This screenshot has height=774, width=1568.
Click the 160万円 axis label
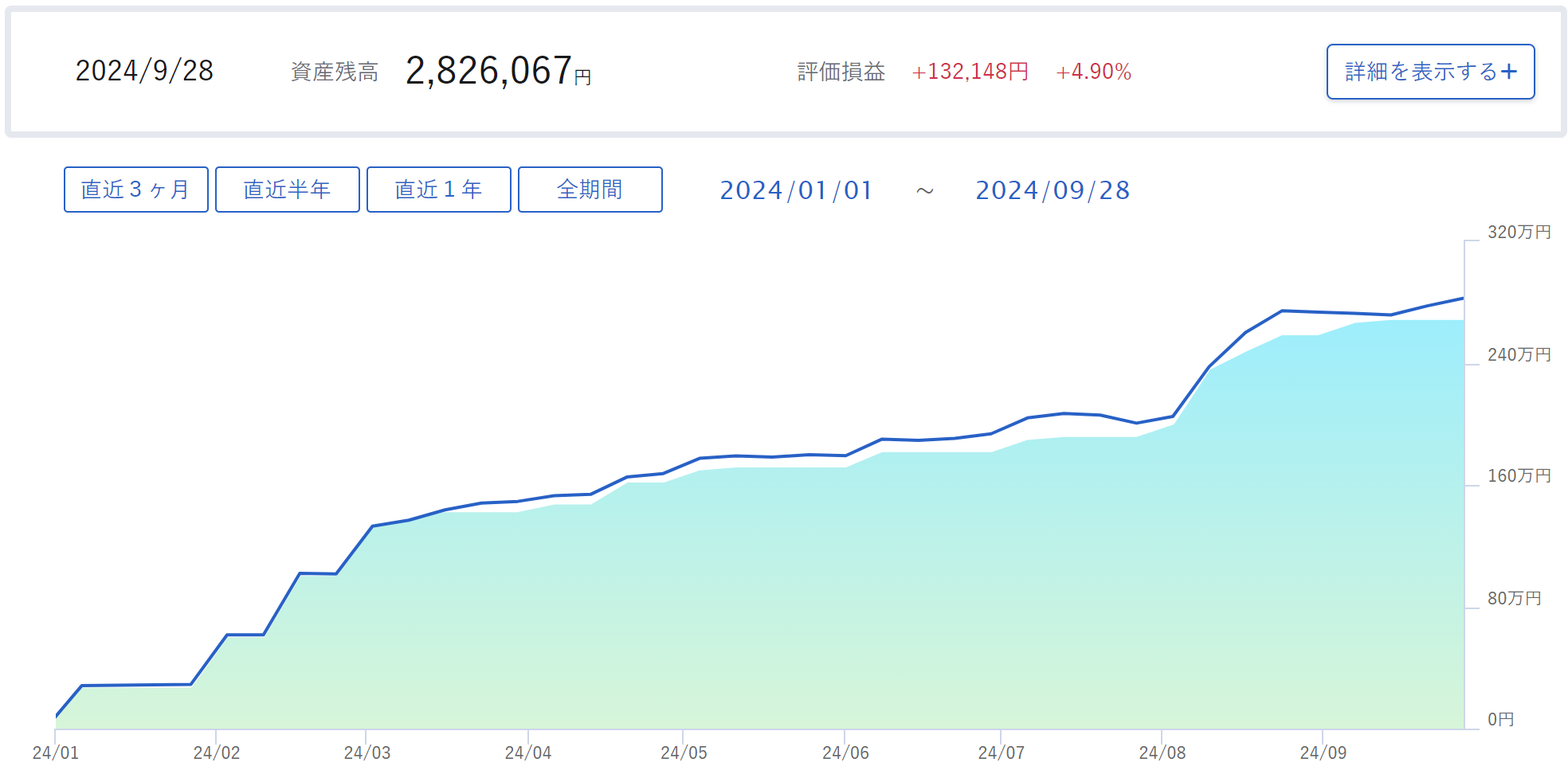pos(1519,475)
